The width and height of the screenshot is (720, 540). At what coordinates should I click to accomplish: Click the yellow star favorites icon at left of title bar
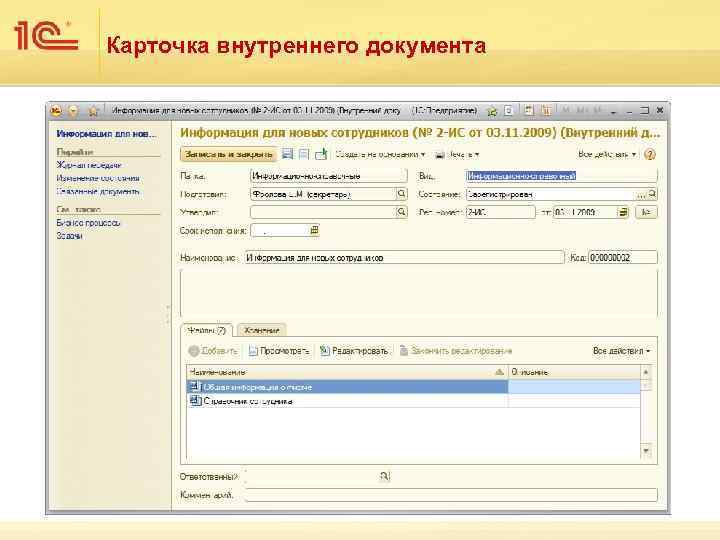93,111
